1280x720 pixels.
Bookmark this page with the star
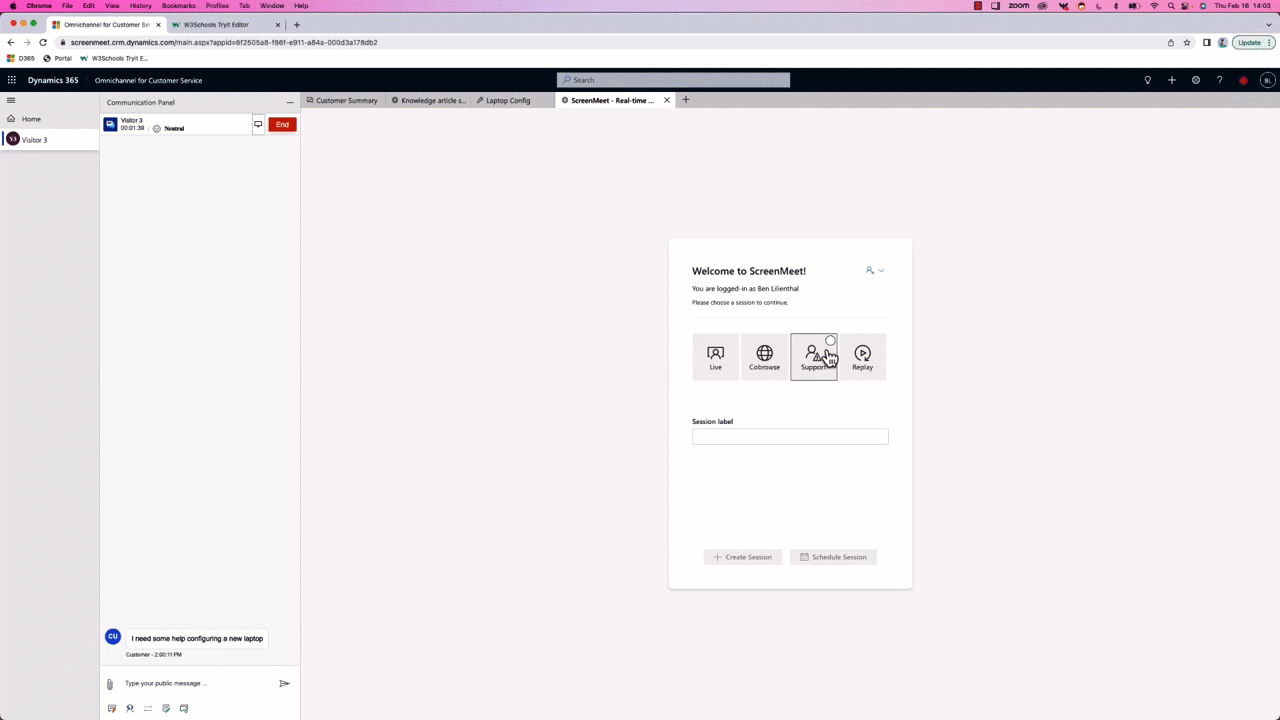[x=1187, y=42]
